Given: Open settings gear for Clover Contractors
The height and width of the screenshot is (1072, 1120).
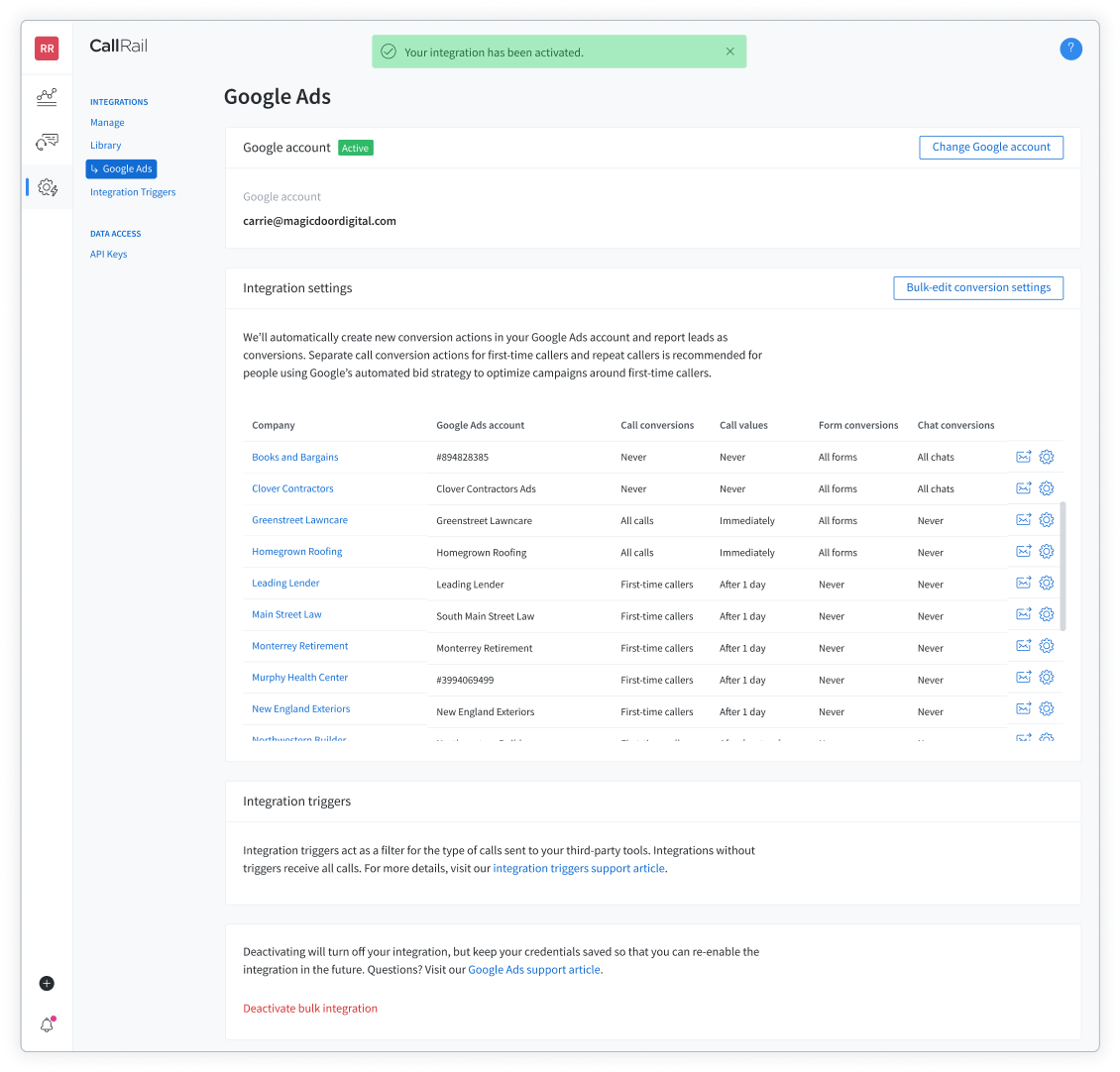Looking at the screenshot, I should 1047,488.
